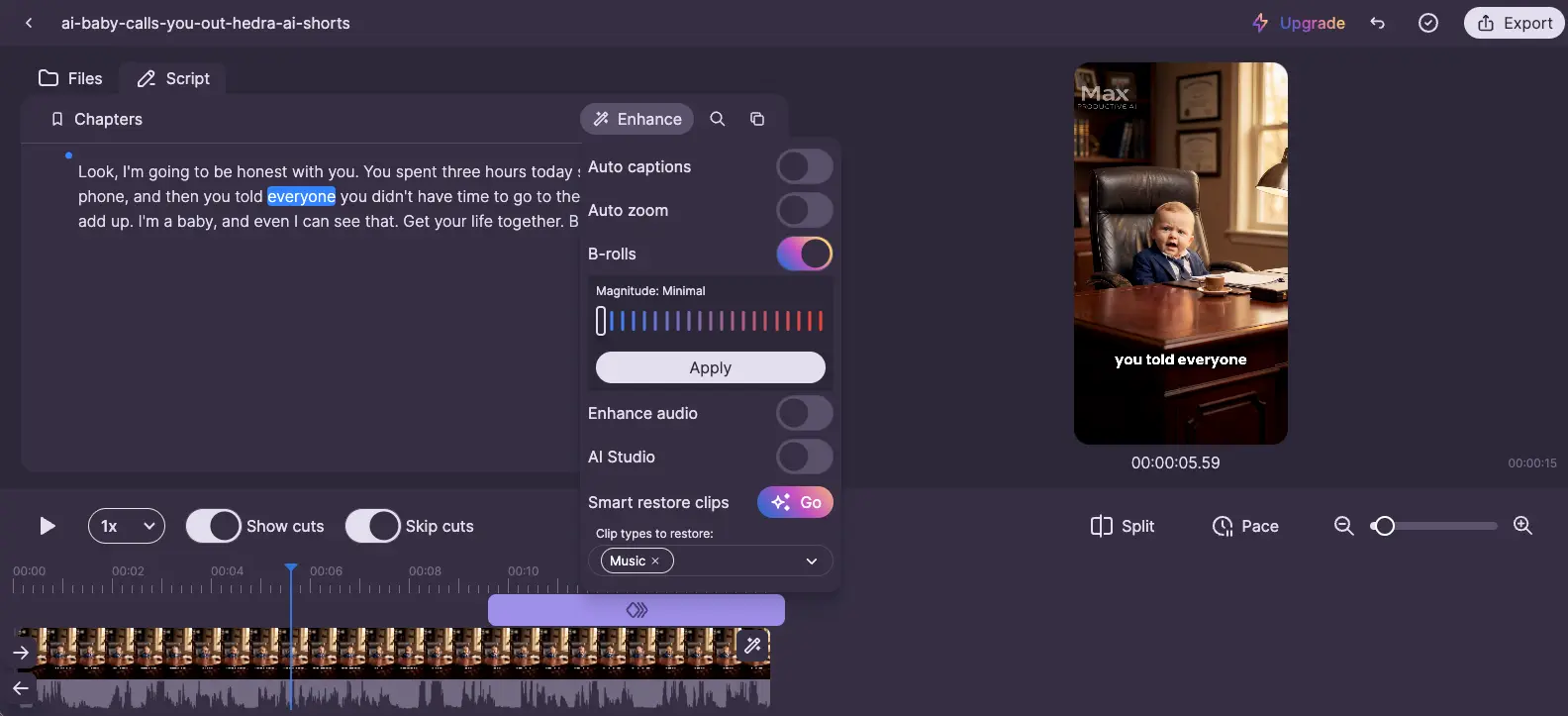Switch to the Script tab
Viewport: 1568px width, 716px height.
(173, 78)
